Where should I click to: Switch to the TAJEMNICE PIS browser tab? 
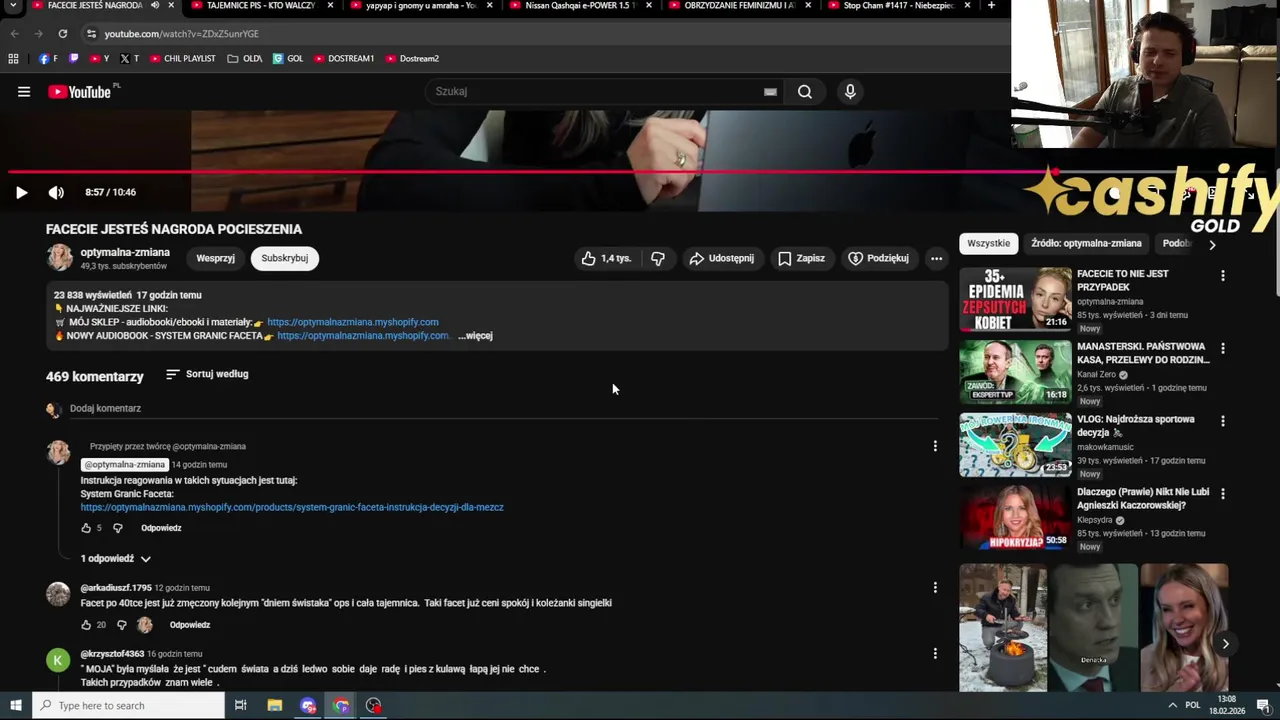click(x=260, y=6)
